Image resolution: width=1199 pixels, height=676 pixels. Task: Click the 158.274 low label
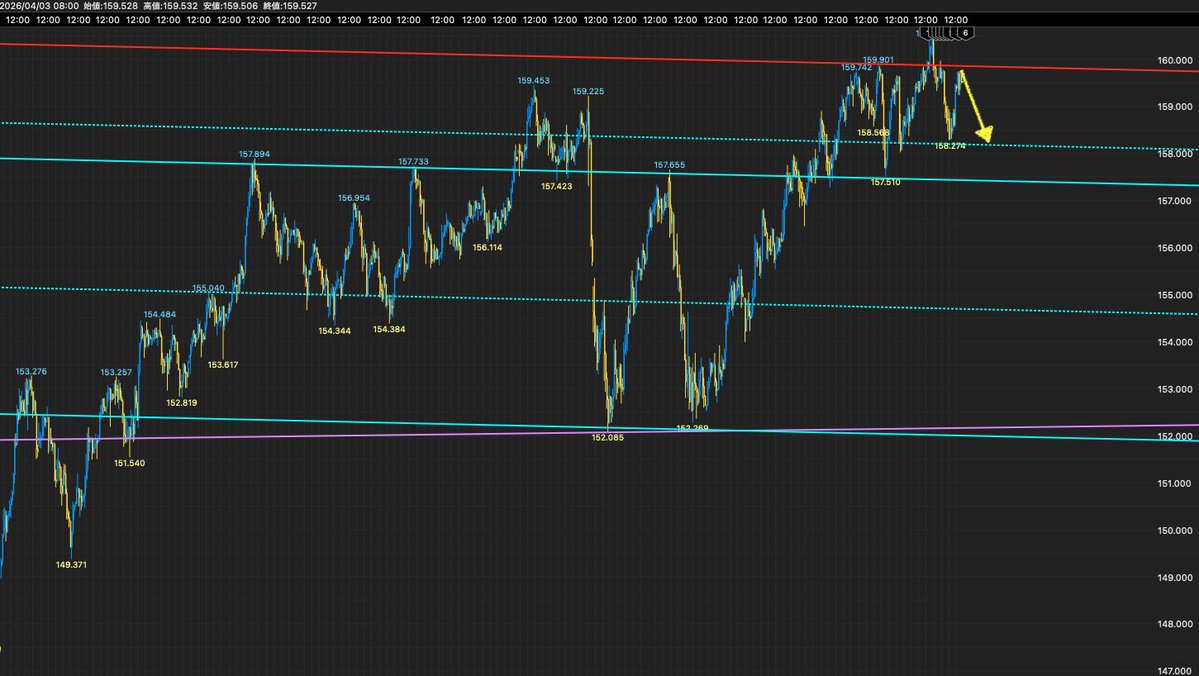pyautogui.click(x=950, y=145)
